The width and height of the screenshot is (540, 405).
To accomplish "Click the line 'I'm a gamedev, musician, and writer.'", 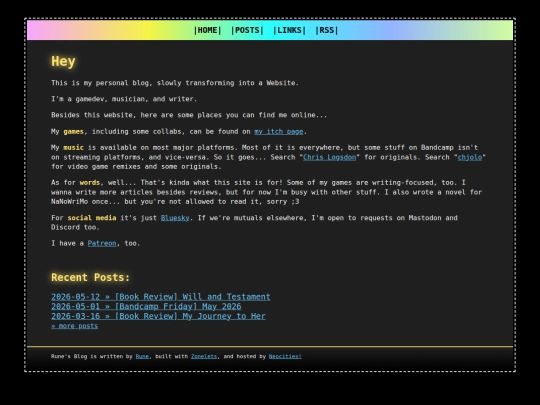I will point(124,99).
